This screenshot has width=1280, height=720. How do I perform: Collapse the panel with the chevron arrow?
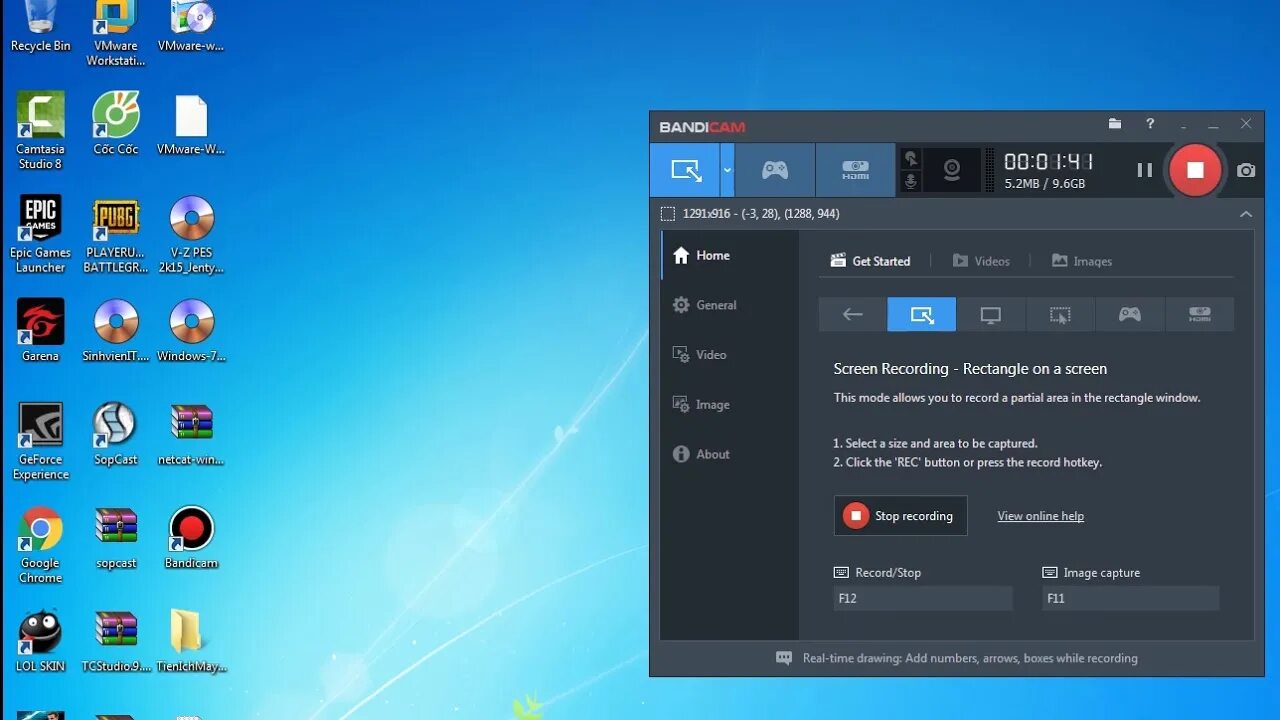(x=1246, y=214)
